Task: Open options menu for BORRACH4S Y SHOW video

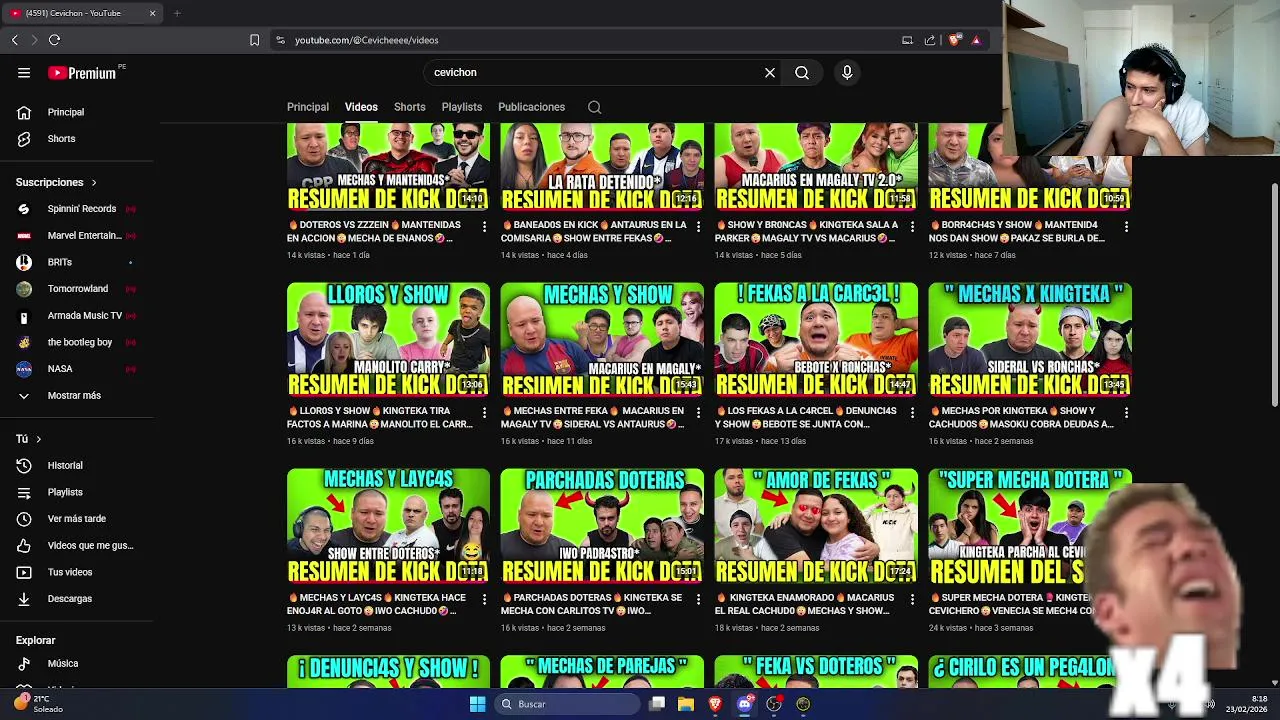Action: pos(1126,227)
